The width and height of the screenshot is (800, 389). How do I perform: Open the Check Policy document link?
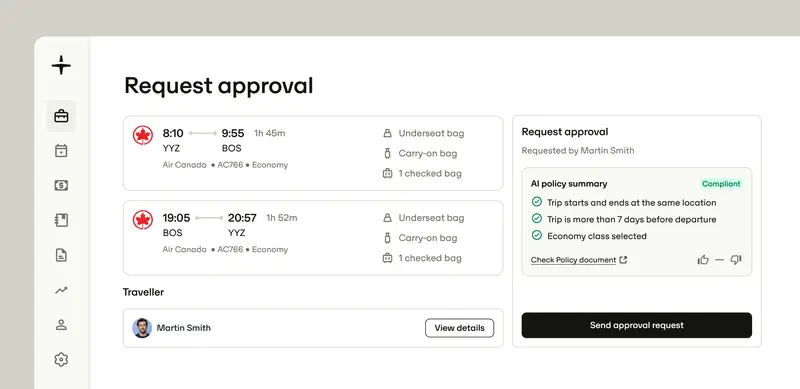(573, 260)
